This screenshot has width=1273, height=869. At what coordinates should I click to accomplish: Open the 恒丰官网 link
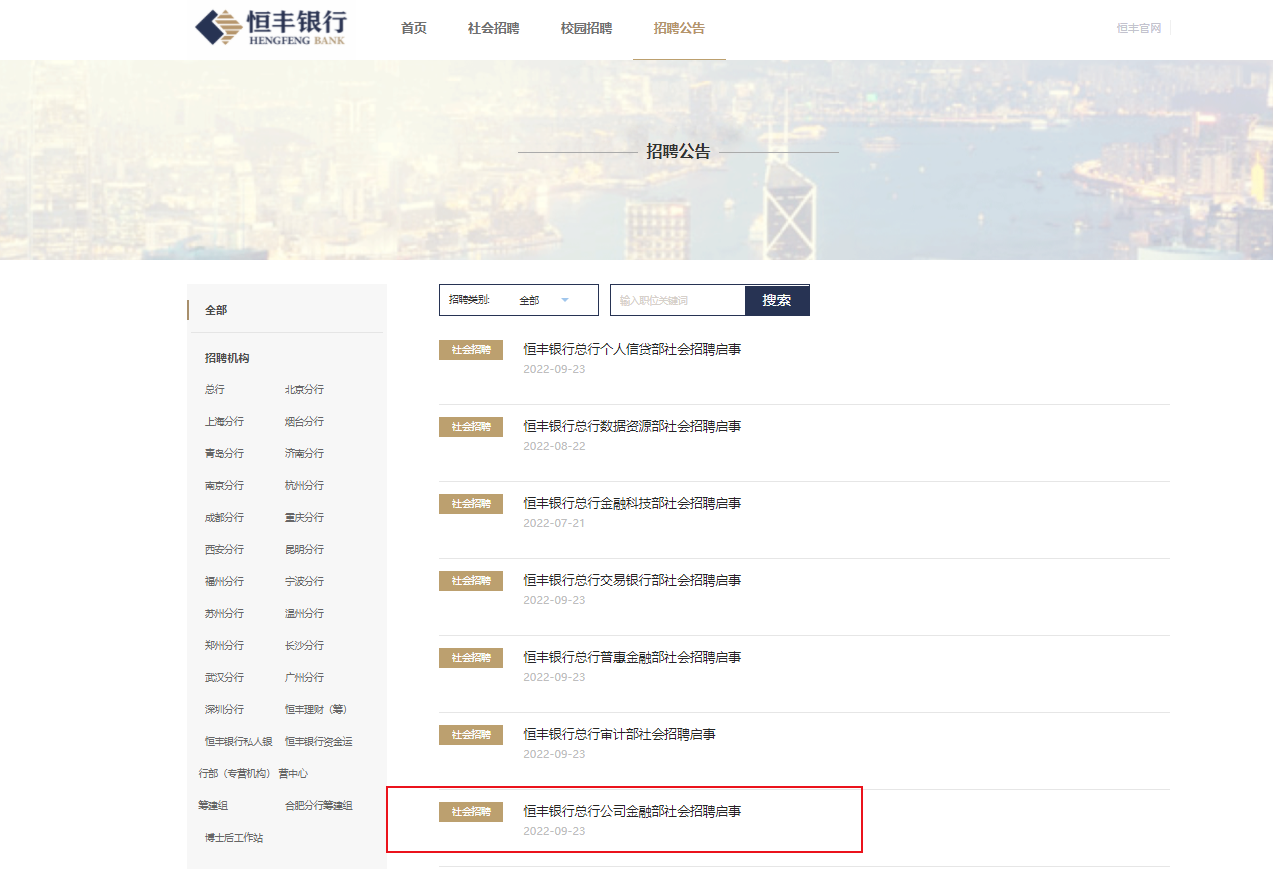(1139, 28)
